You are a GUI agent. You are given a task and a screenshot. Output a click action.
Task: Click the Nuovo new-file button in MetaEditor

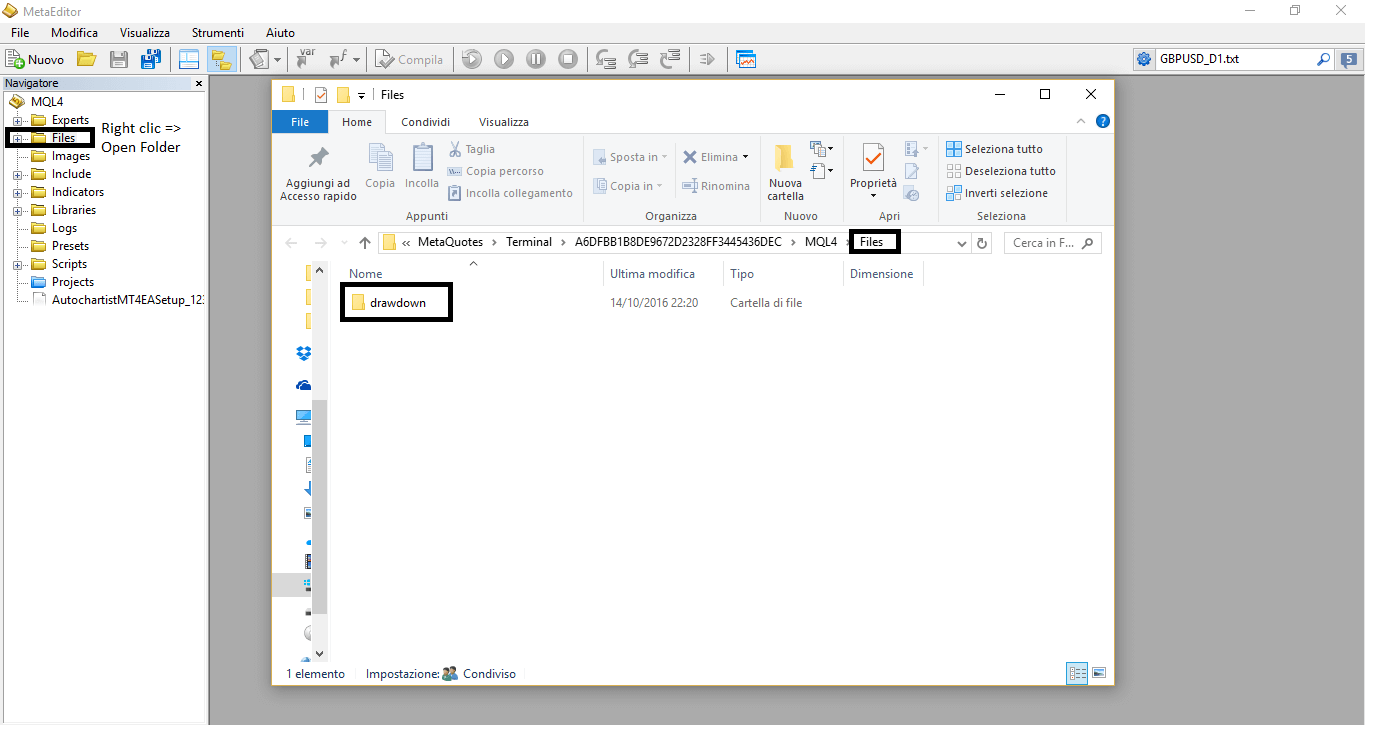[36, 59]
